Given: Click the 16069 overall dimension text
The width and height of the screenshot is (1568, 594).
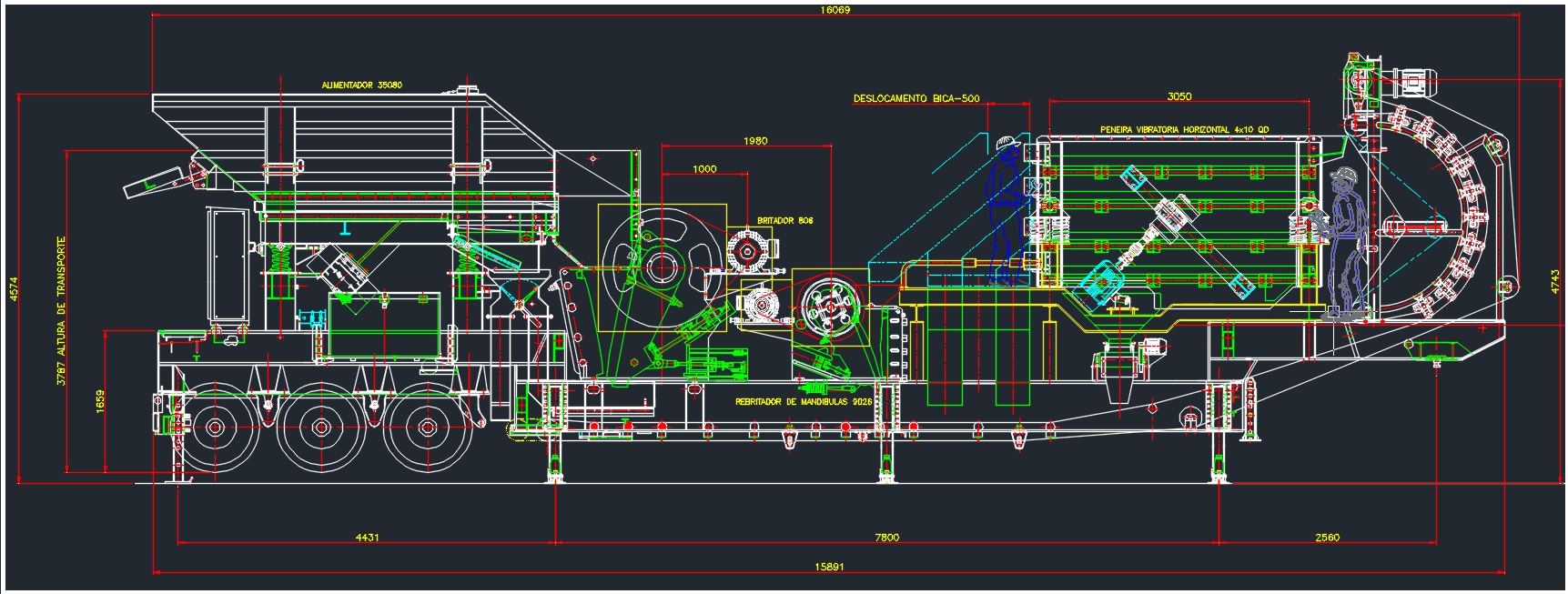Looking at the screenshot, I should (835, 10).
